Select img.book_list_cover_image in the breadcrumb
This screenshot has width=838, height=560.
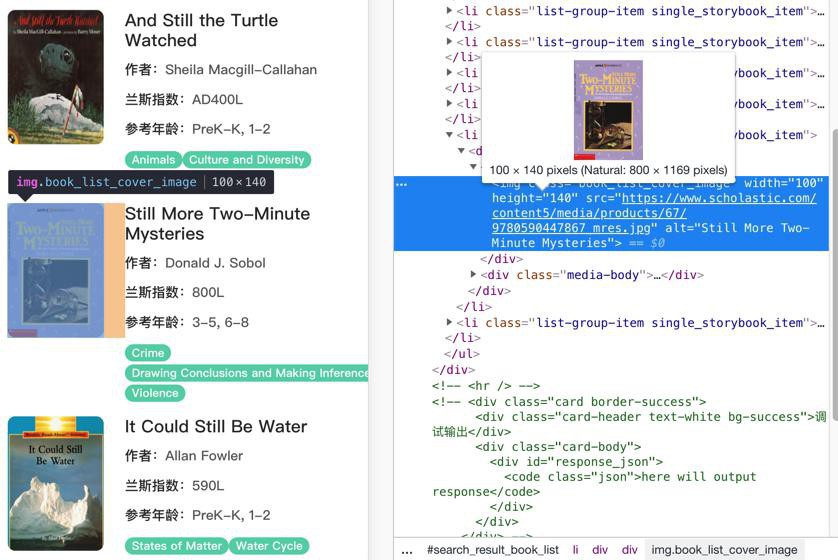[724, 550]
